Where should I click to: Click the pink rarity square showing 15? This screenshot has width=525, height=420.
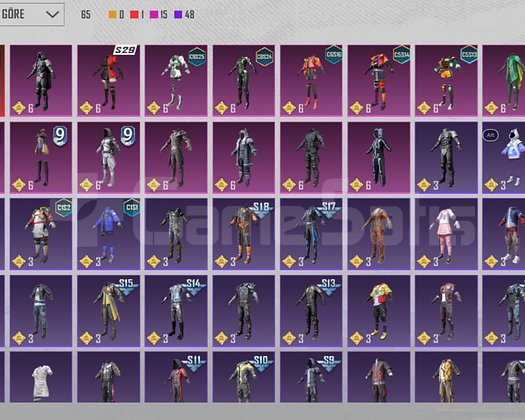click(154, 14)
